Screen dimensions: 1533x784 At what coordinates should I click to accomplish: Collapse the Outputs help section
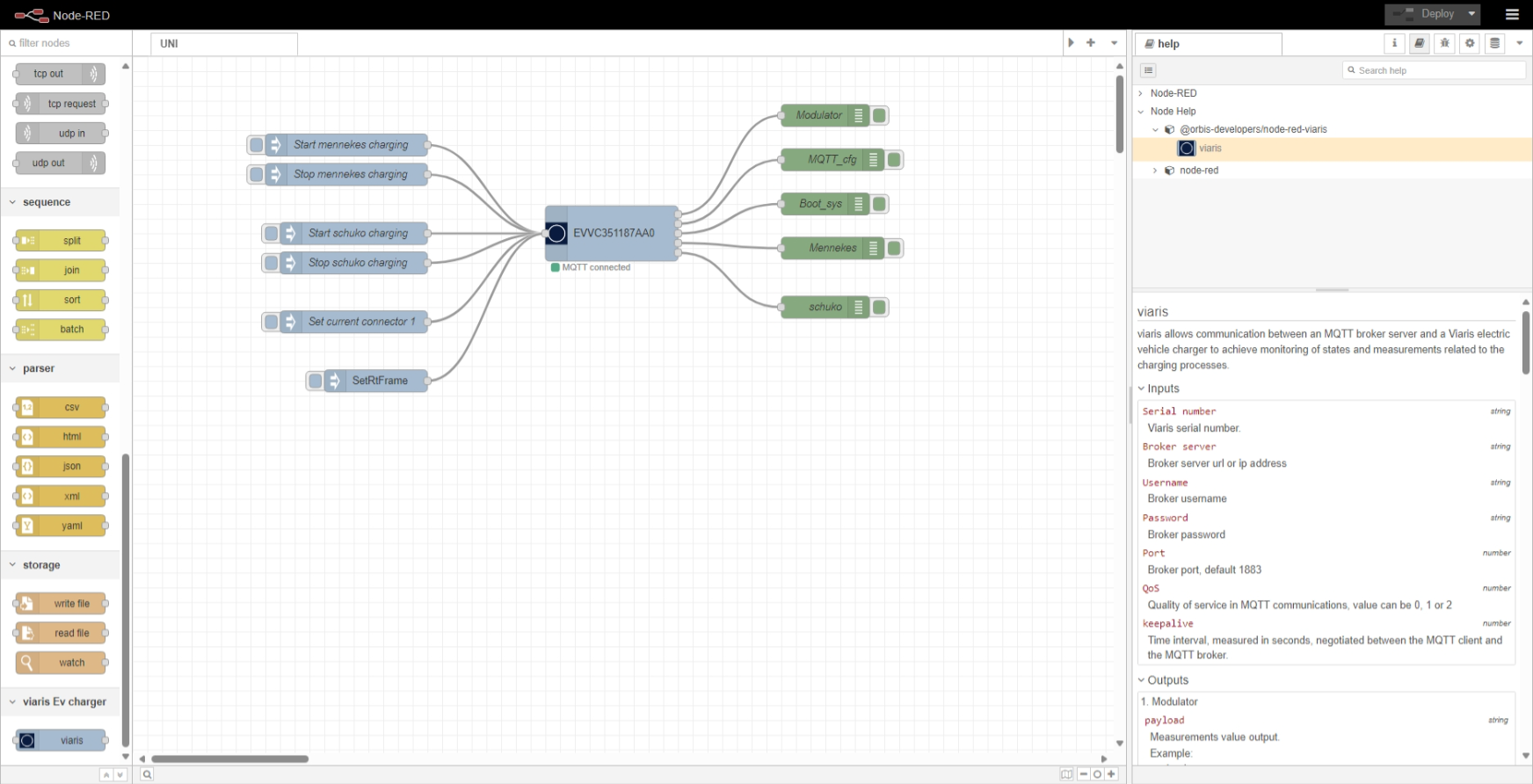1163,680
